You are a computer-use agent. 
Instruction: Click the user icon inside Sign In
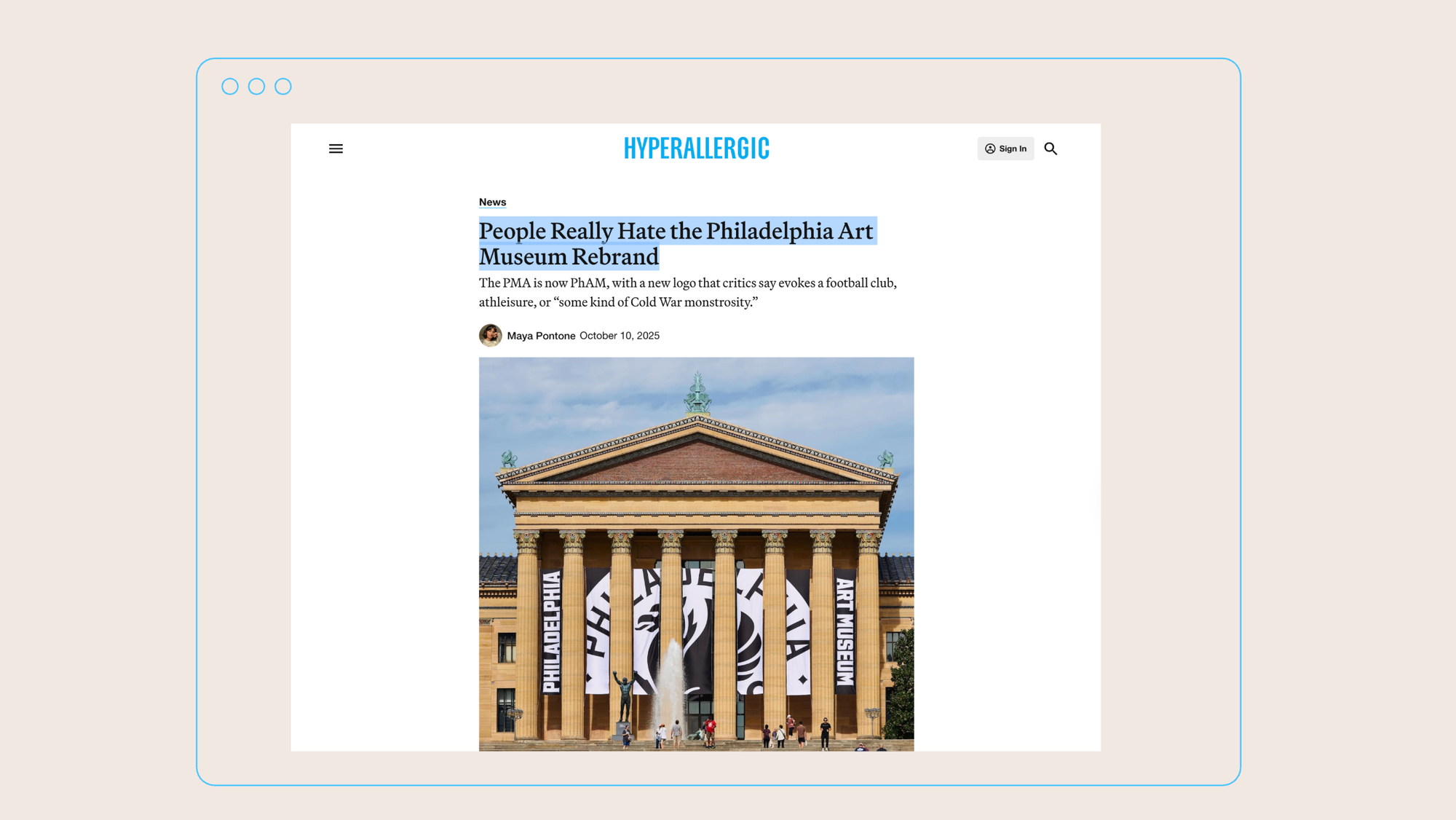pyautogui.click(x=990, y=149)
